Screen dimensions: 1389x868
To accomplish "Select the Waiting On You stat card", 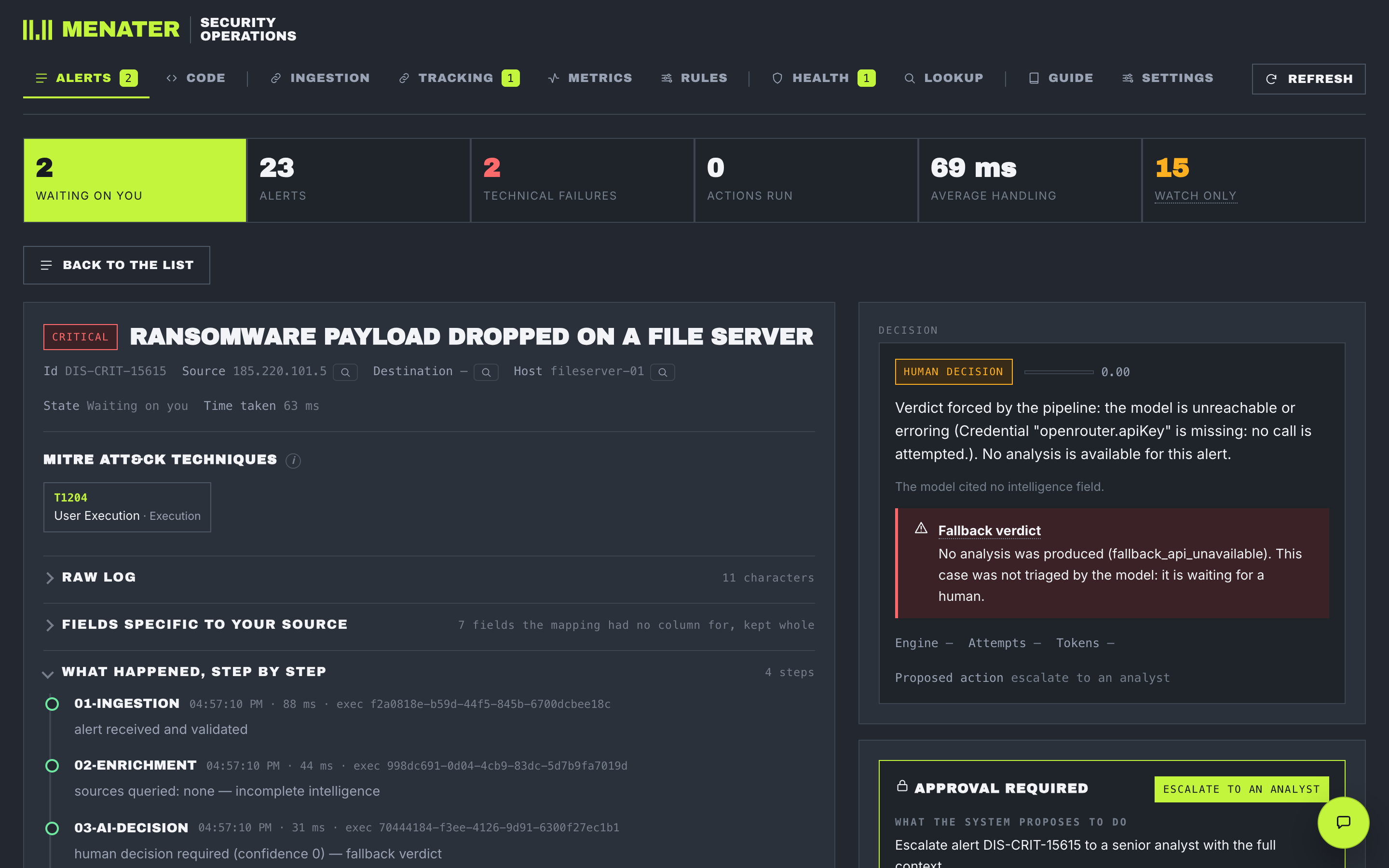I will (135, 180).
